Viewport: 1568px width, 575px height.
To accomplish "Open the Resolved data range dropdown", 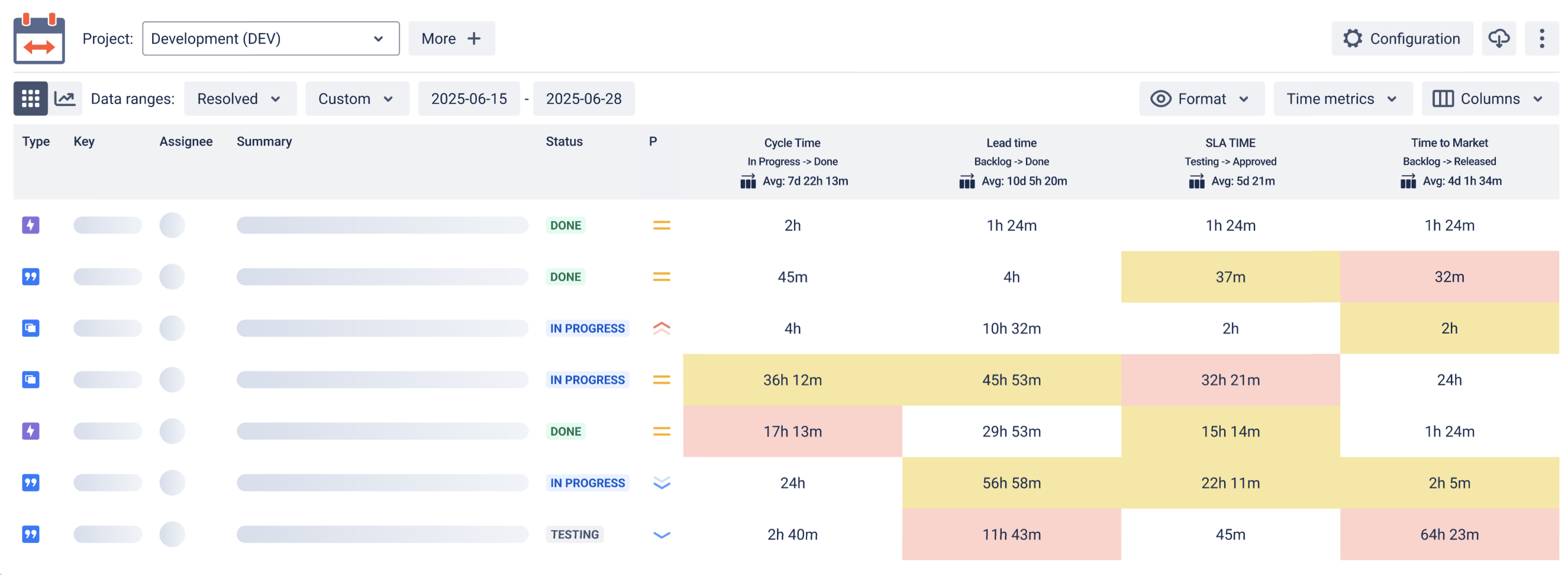I will pyautogui.click(x=240, y=99).
